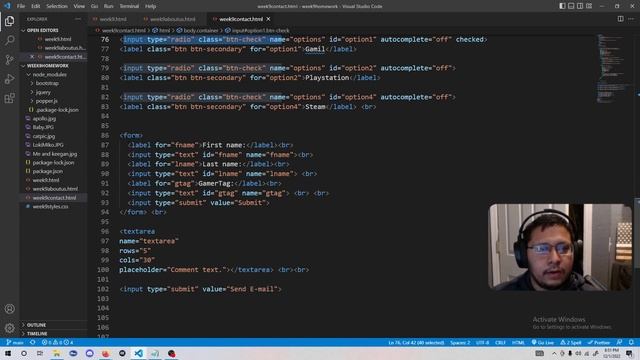Image resolution: width=640 pixels, height=360 pixels.
Task: Open the Run and Debug view
Action: pos(9,79)
